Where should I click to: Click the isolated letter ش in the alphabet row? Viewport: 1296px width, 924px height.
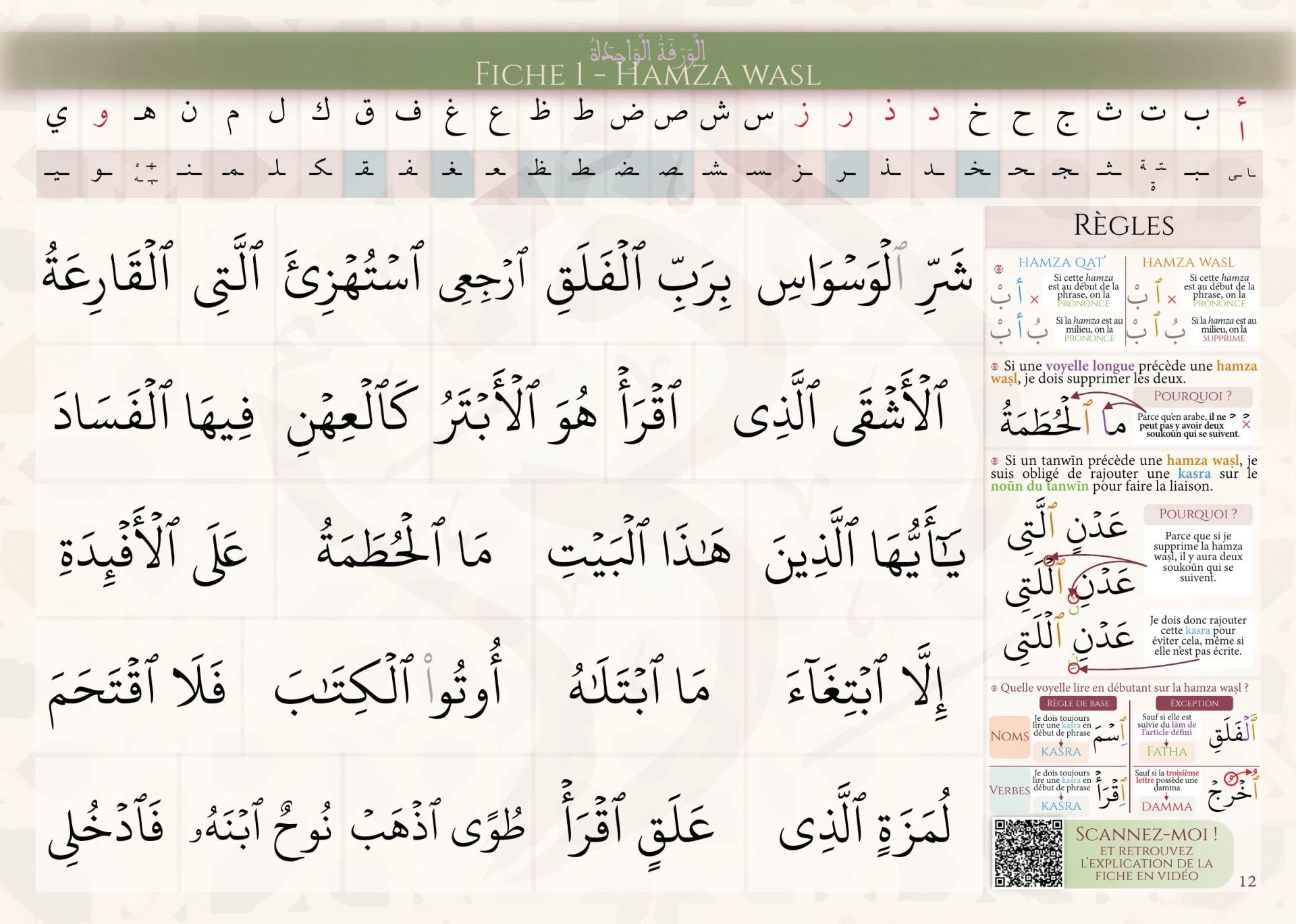pyautogui.click(x=715, y=116)
